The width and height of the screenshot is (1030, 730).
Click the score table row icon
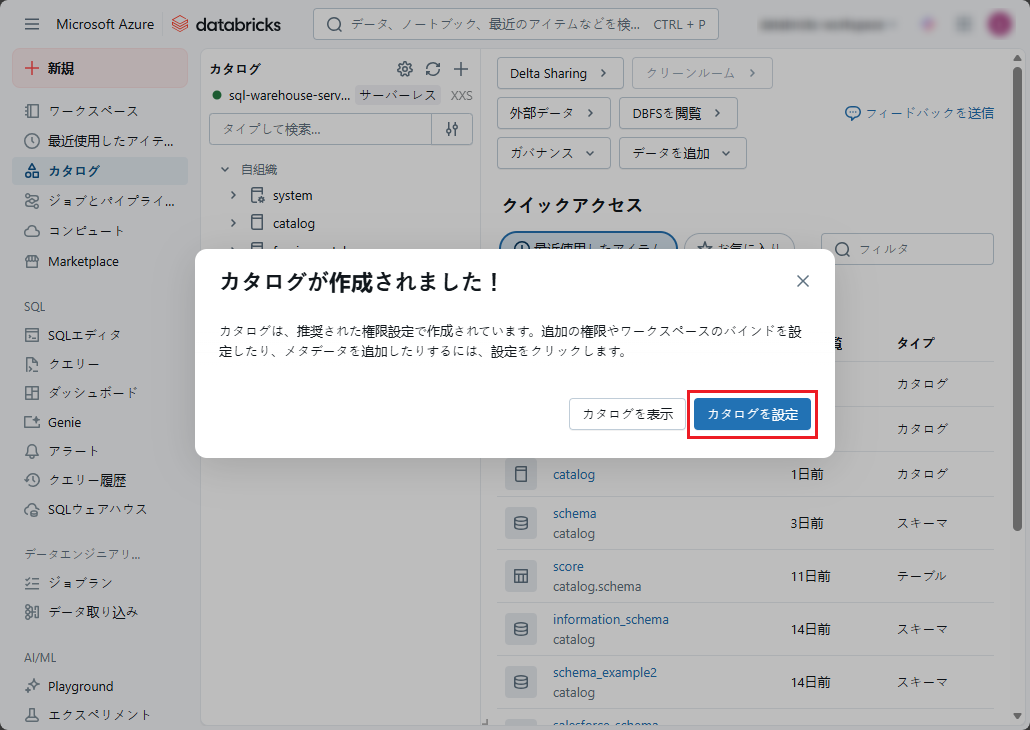[x=521, y=576]
